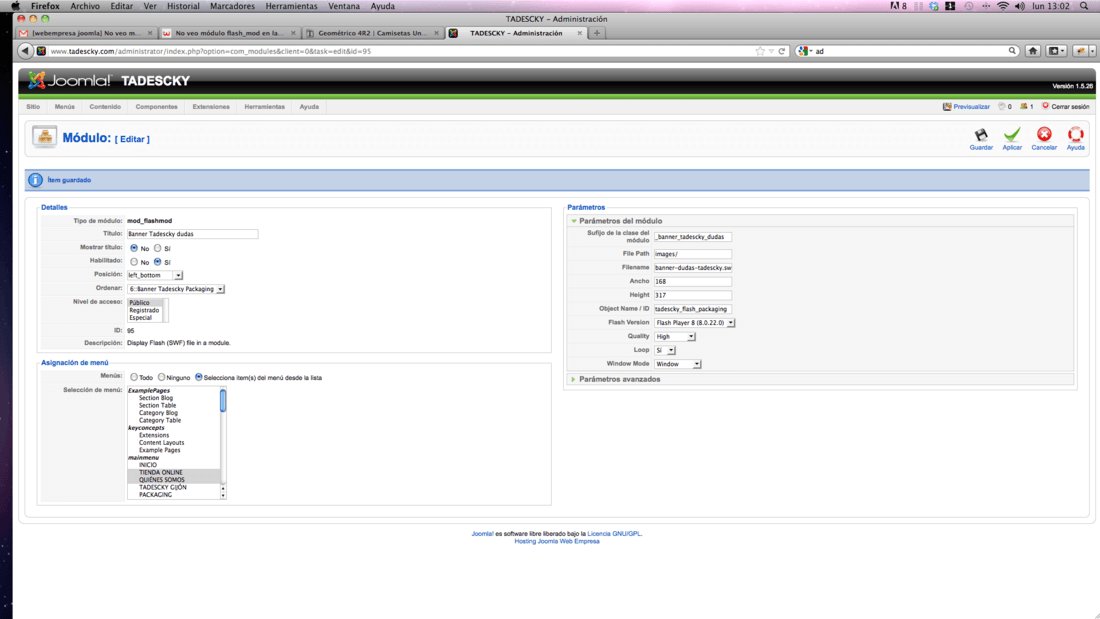The height and width of the screenshot is (619, 1100).
Task: Select No for Mostrar título
Action: [x=134, y=248]
